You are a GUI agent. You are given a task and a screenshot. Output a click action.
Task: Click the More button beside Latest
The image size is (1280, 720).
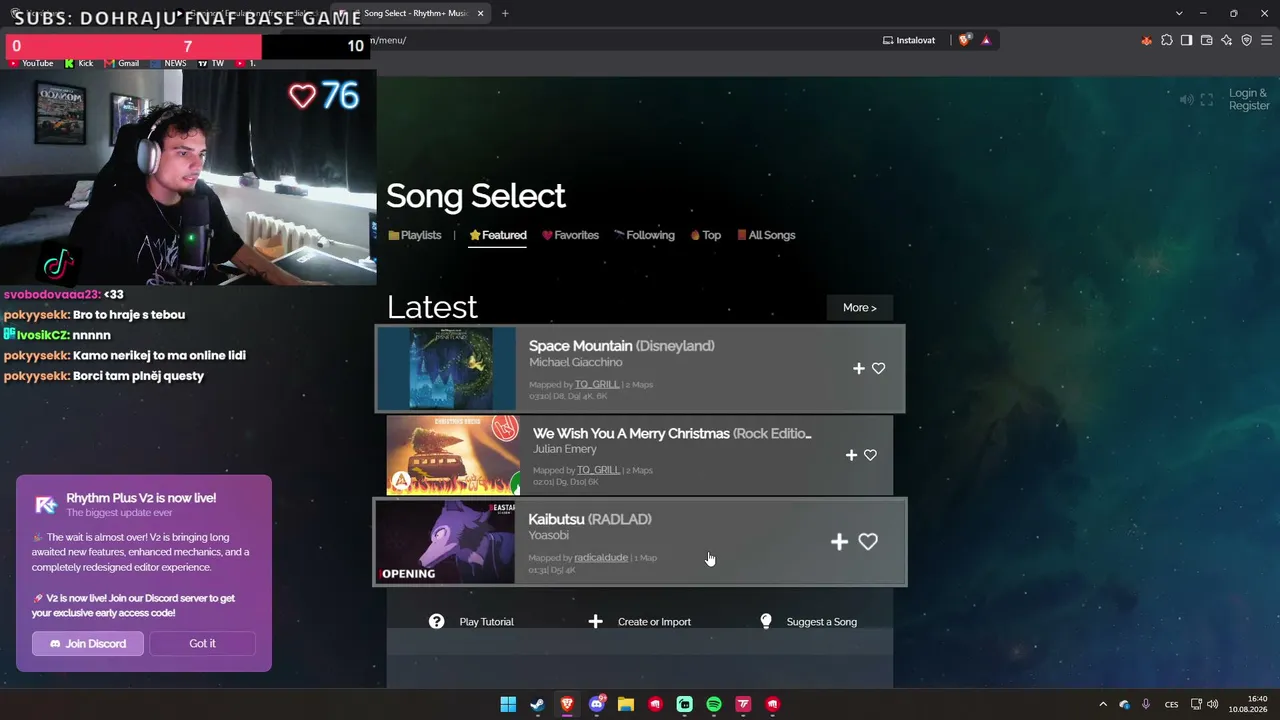coord(860,308)
